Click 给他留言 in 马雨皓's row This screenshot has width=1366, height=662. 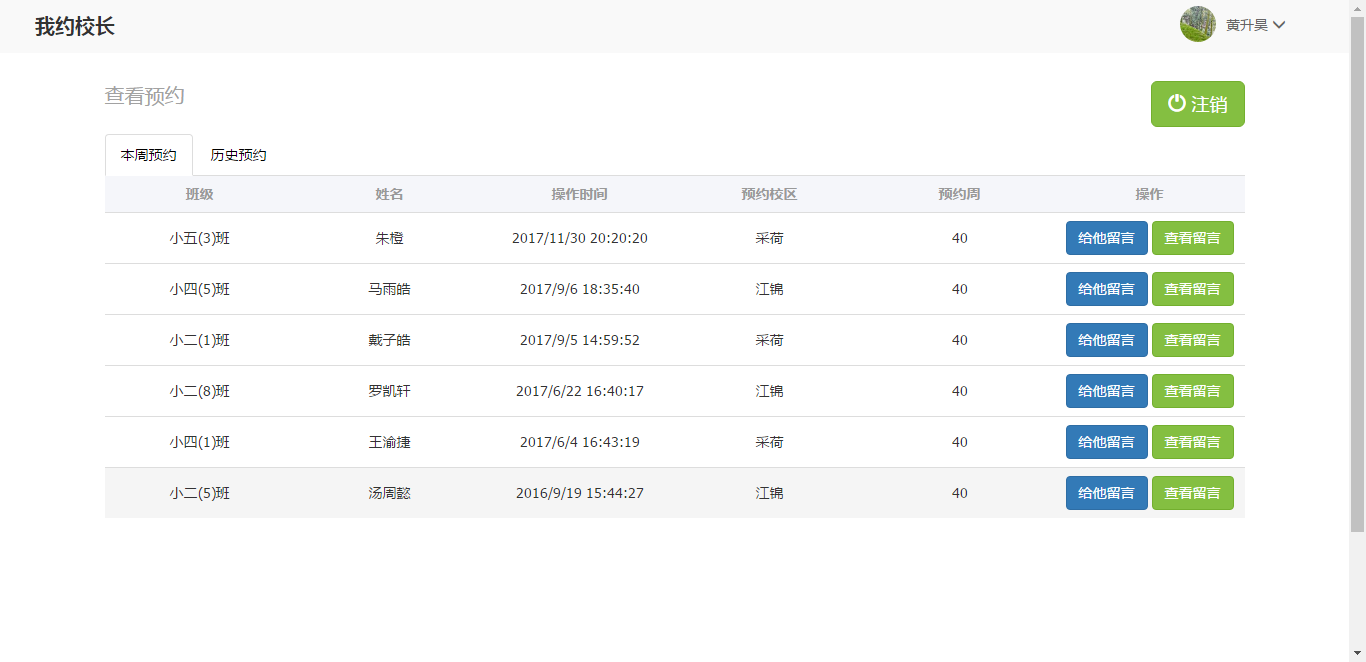tap(1106, 289)
